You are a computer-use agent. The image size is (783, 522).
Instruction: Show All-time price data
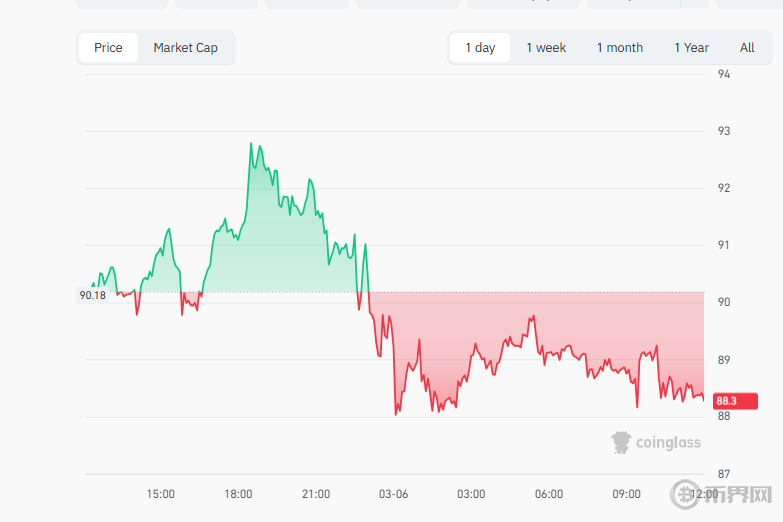pyautogui.click(x=747, y=48)
